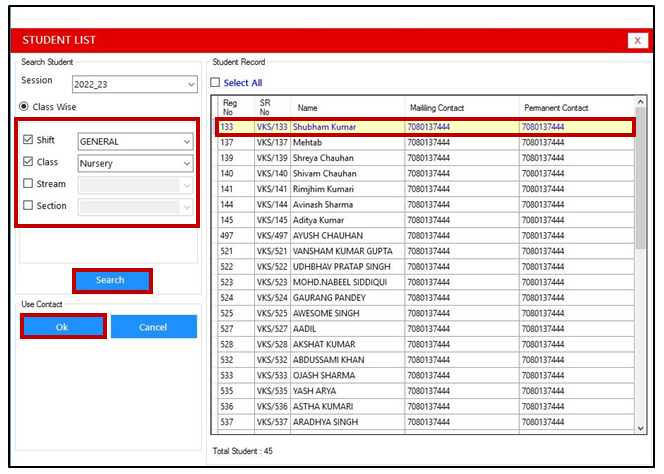Select the AKSHAT KUMAR row
This screenshot has width=664, height=474.
[426, 344]
